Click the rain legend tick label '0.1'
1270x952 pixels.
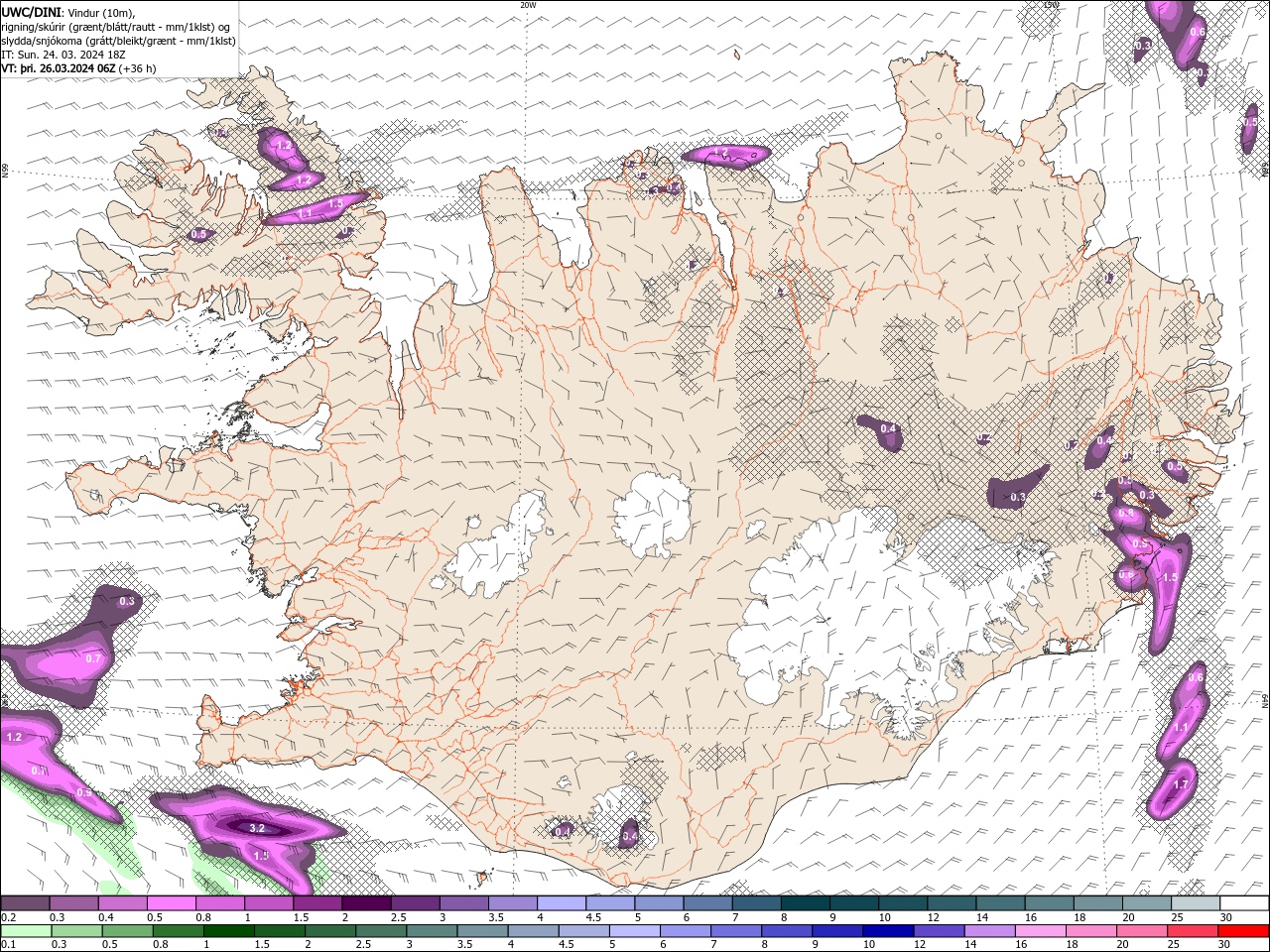click(x=8, y=944)
